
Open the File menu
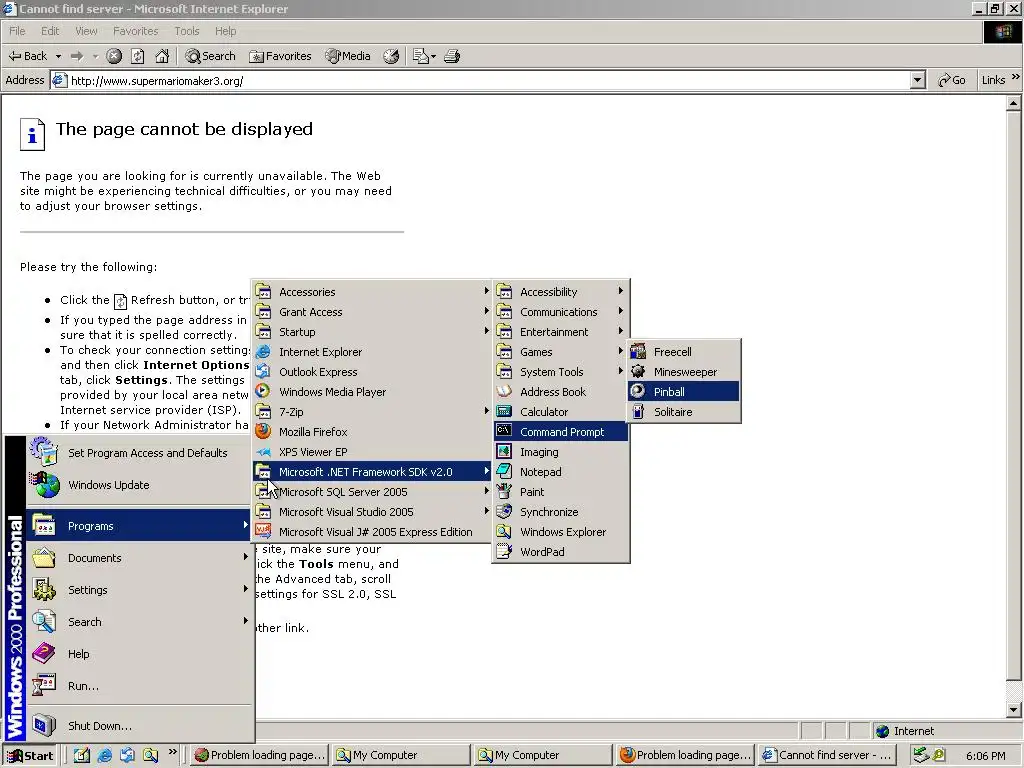coord(17,31)
